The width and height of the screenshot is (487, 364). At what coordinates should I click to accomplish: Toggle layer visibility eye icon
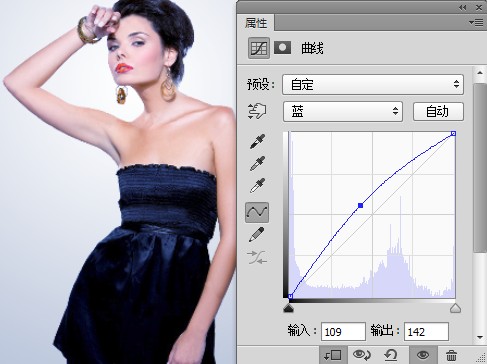423,355
